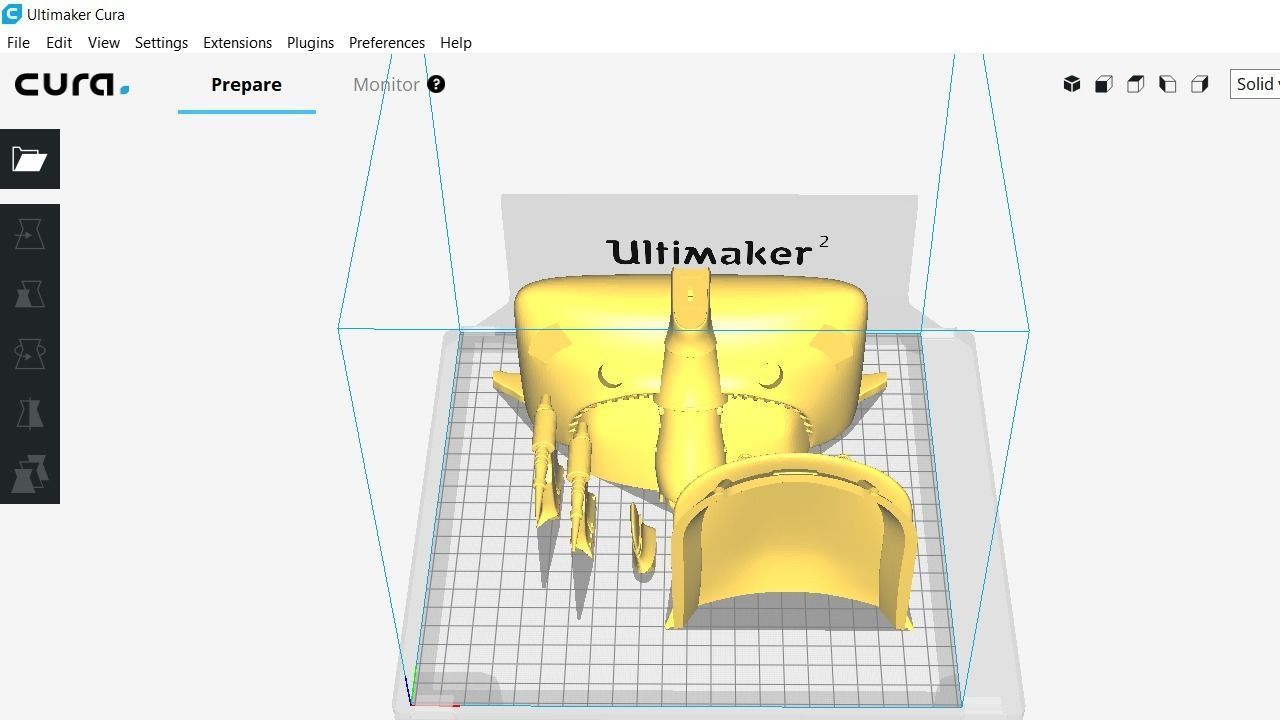Switch to 3D perspective view cube icon
The width and height of the screenshot is (1280, 720).
click(x=1072, y=84)
